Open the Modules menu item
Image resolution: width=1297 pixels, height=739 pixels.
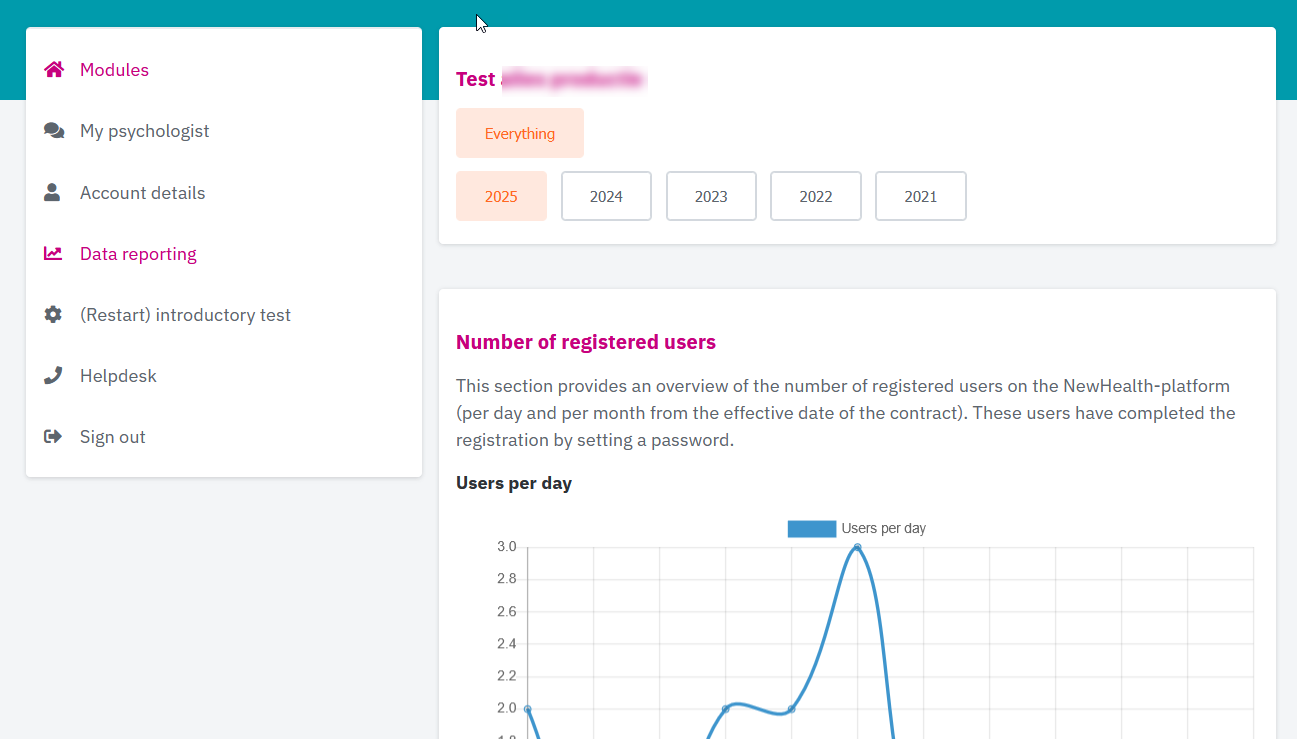point(114,70)
